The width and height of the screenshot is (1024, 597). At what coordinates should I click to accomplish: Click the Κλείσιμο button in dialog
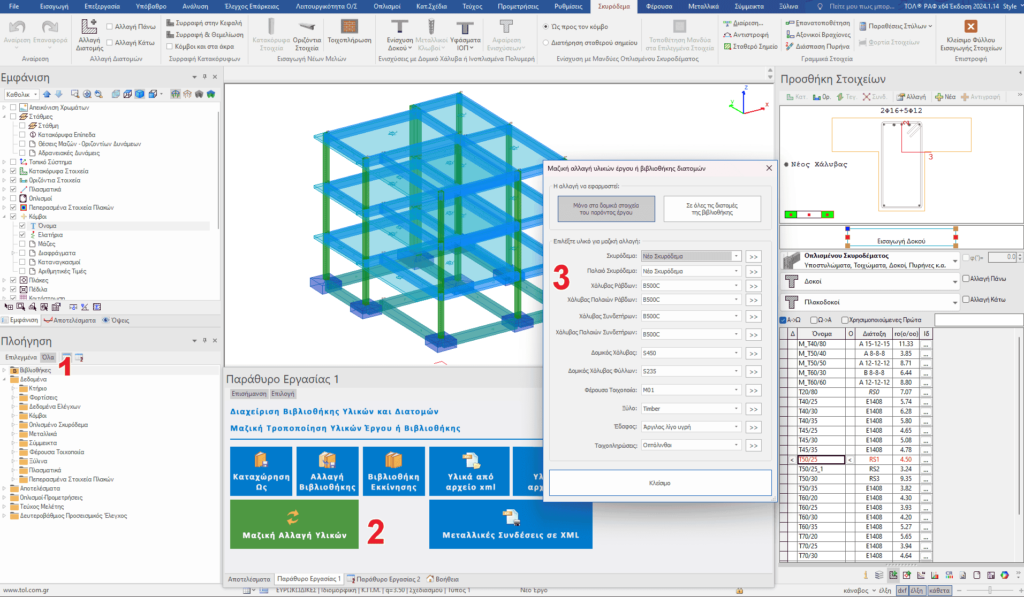point(660,482)
